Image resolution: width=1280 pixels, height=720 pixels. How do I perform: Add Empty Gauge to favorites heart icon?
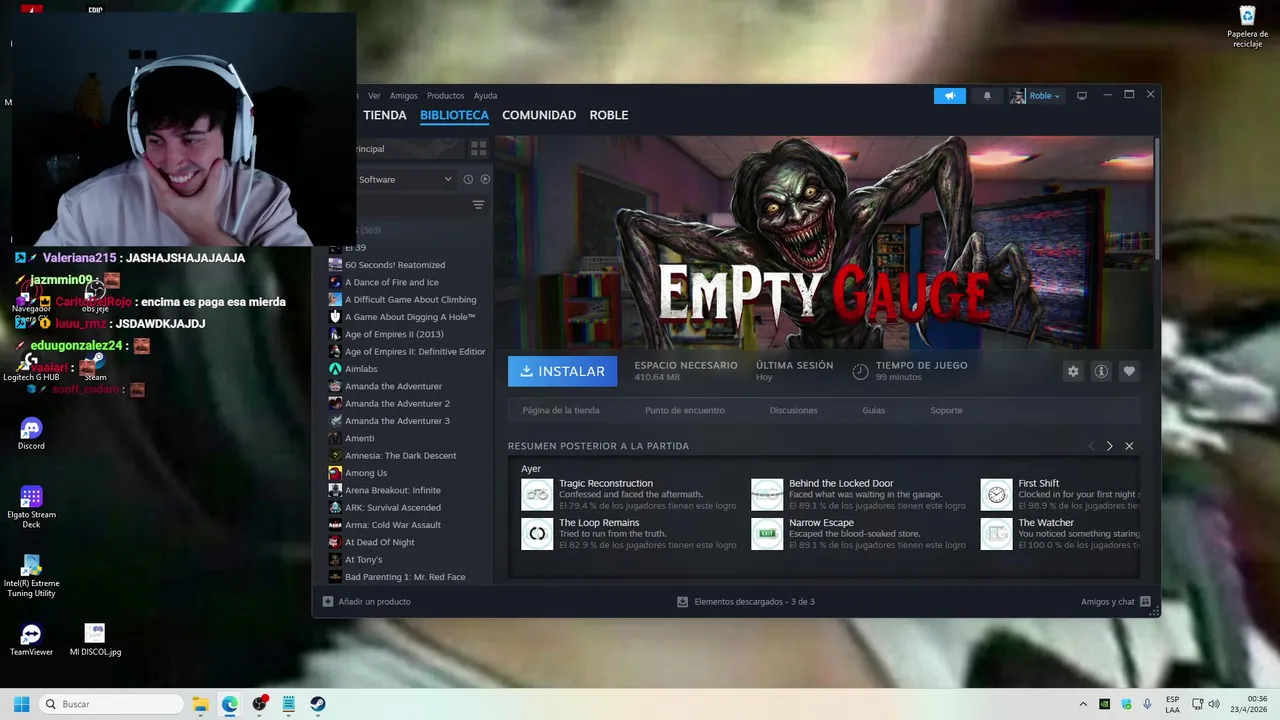(x=1129, y=371)
